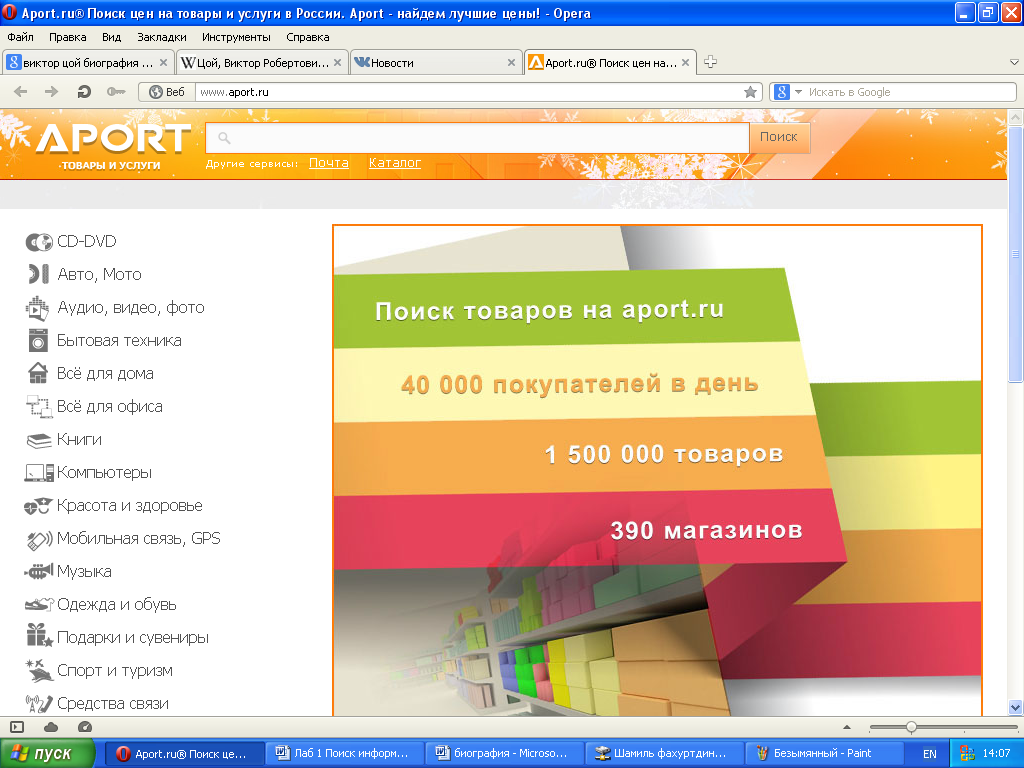Switch to Шамиль фахуртдин taskbar window
The height and width of the screenshot is (768, 1024).
663,754
